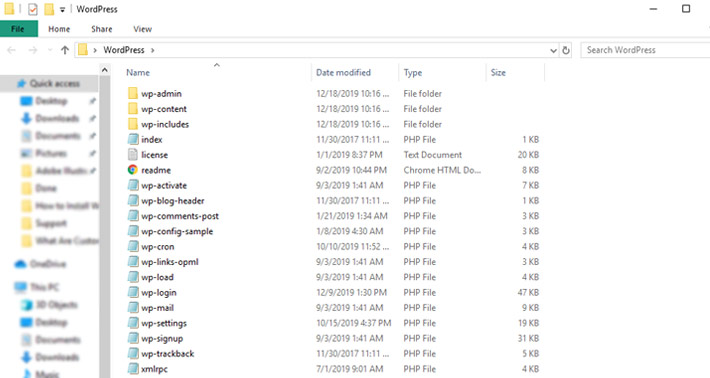Open the address bar history dropdown

coord(553,50)
